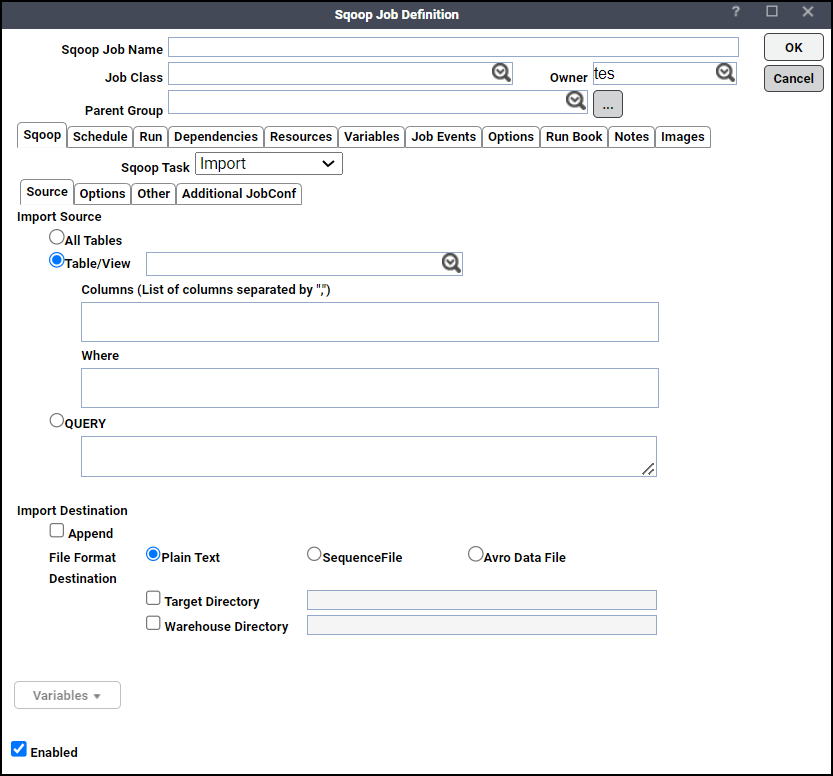Confirm with the OK button

click(794, 47)
